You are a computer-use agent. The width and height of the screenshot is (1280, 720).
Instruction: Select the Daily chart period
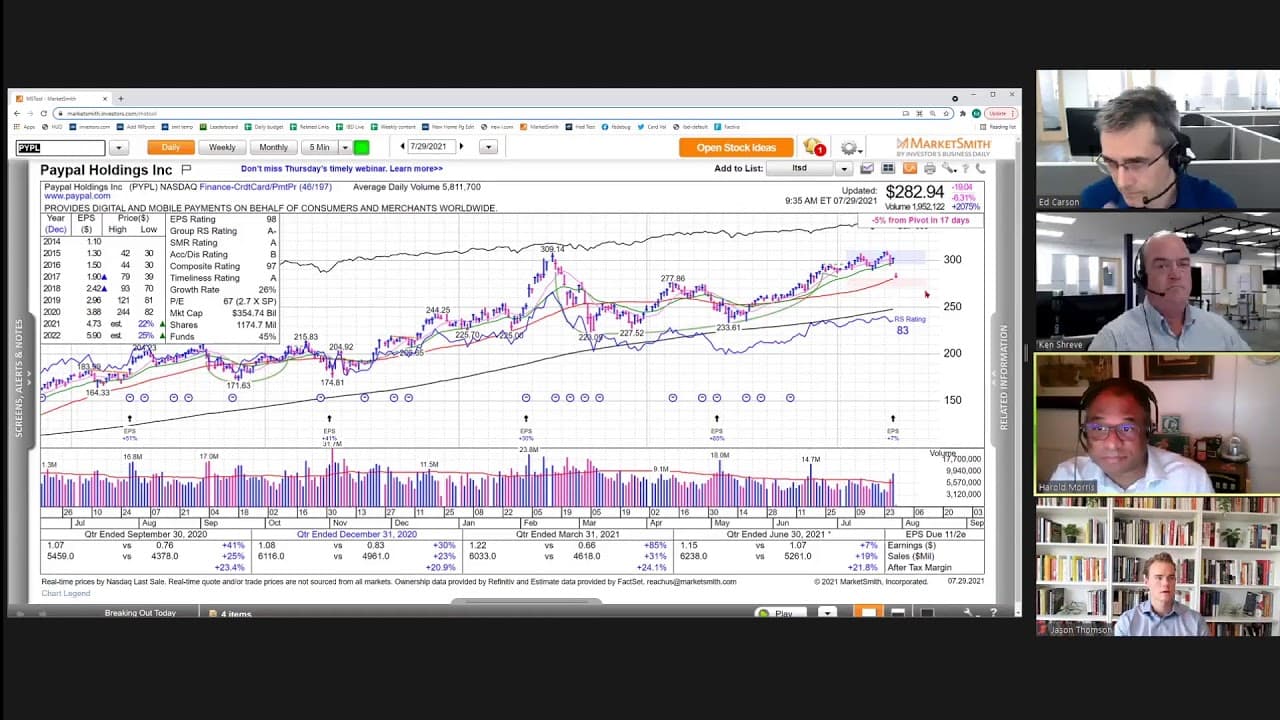pyautogui.click(x=171, y=147)
